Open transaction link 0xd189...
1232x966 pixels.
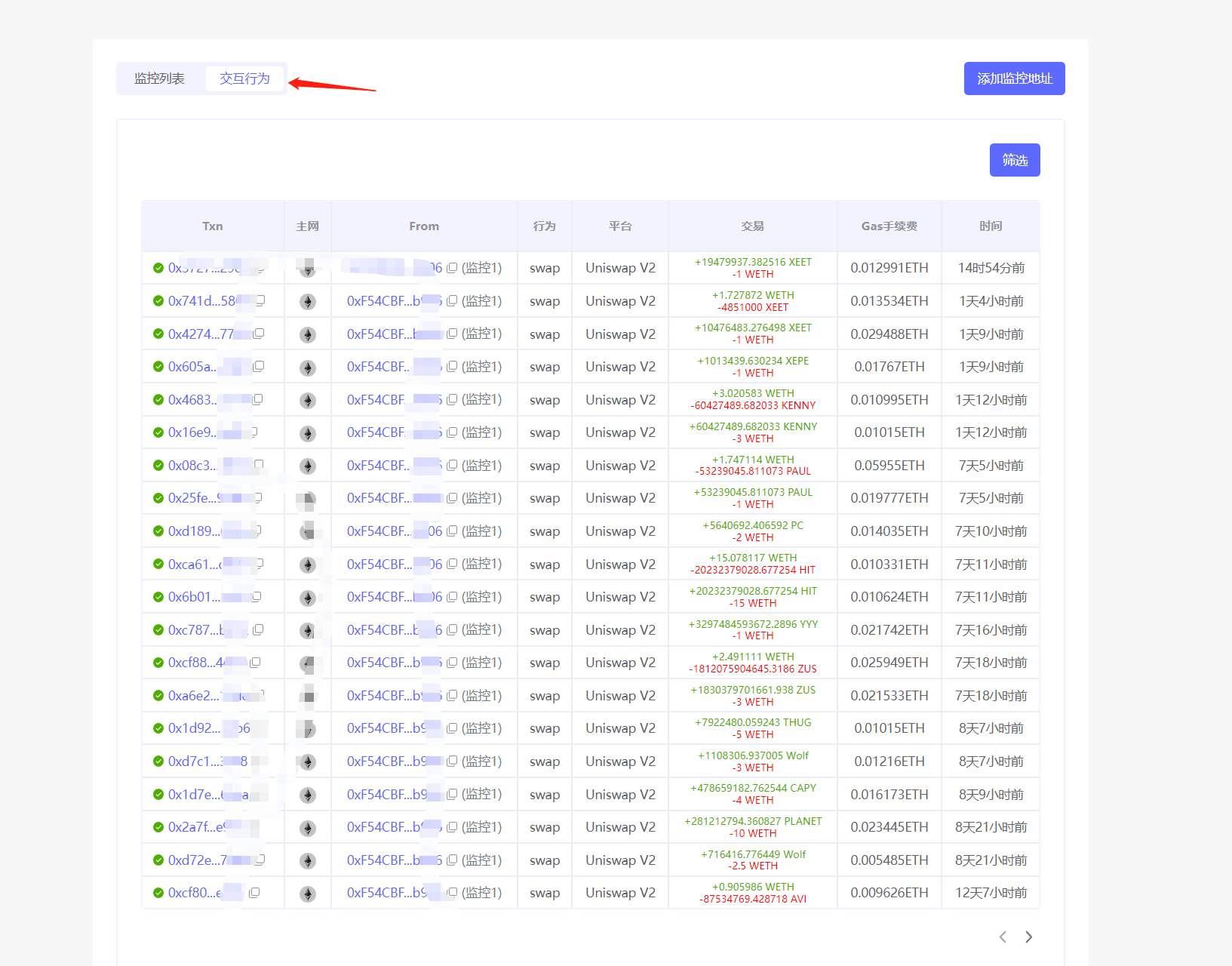pyautogui.click(x=198, y=531)
